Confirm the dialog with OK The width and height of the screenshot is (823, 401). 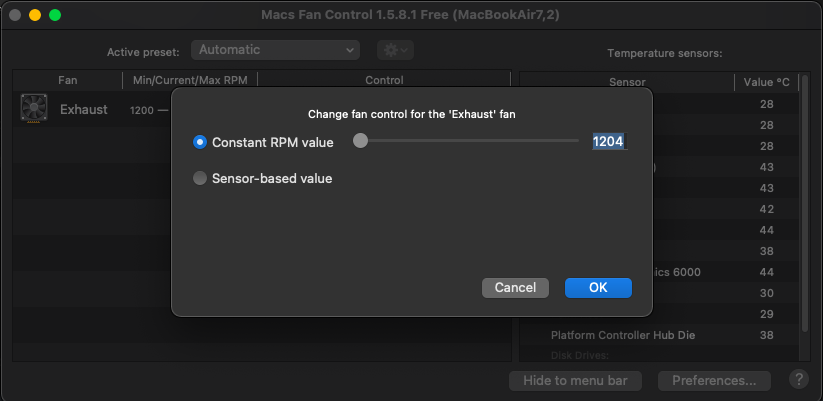click(x=597, y=287)
